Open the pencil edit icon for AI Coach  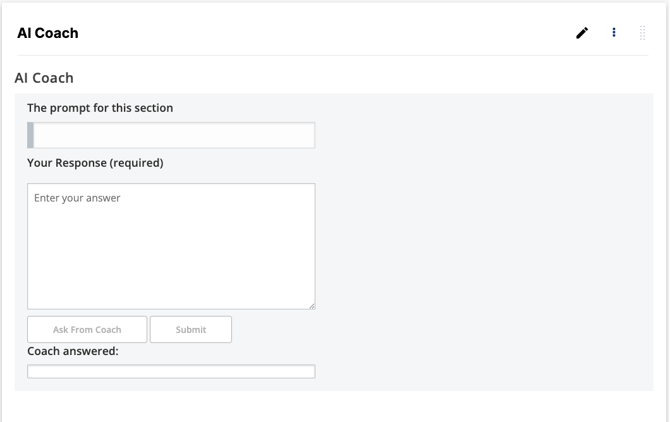(582, 33)
